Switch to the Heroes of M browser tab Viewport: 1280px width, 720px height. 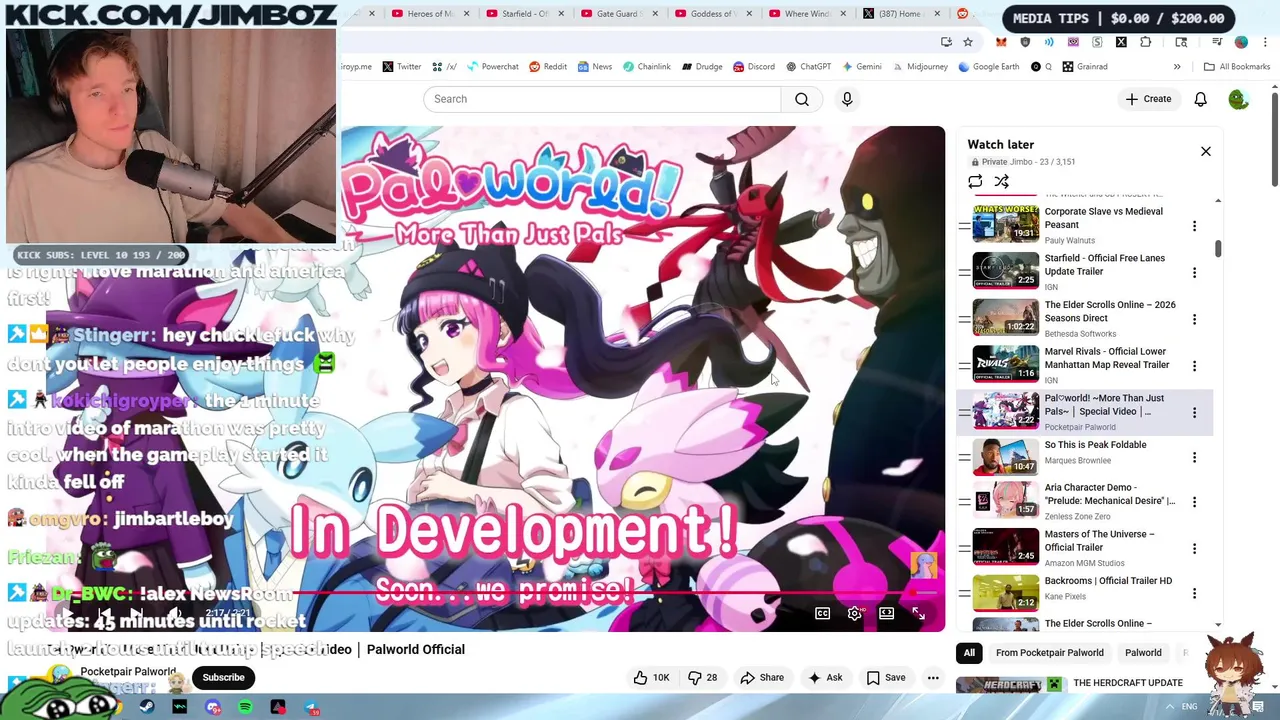click(x=430, y=14)
